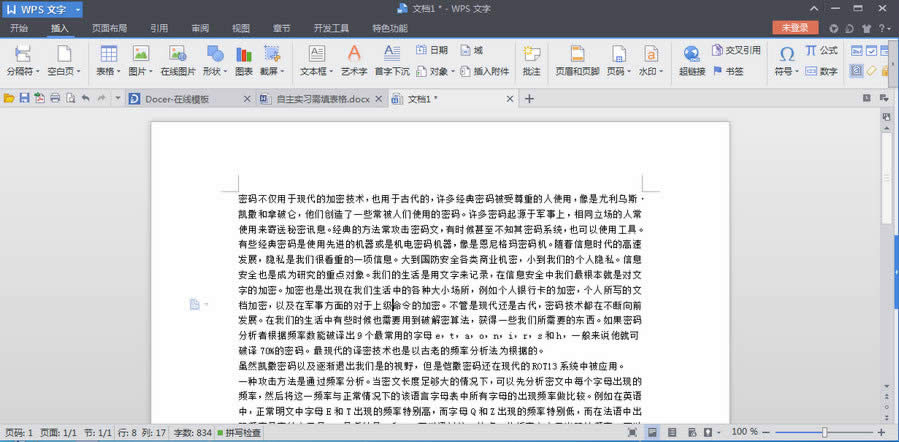
Task: Expand the 水印 watermark dropdown
Action: click(651, 72)
